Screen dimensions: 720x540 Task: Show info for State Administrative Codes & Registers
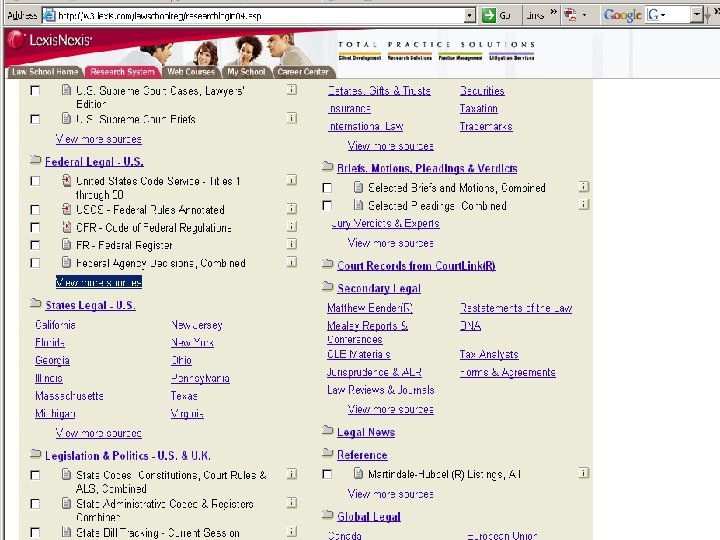click(x=292, y=502)
